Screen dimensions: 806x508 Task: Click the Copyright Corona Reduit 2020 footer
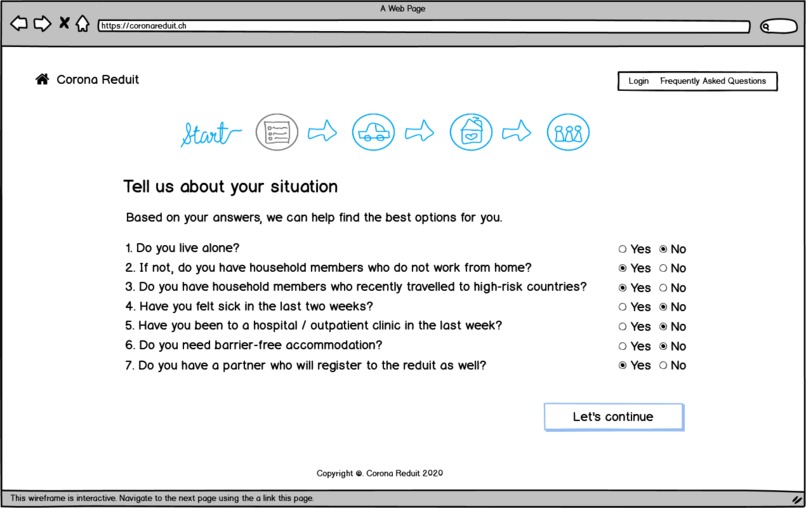(379, 473)
